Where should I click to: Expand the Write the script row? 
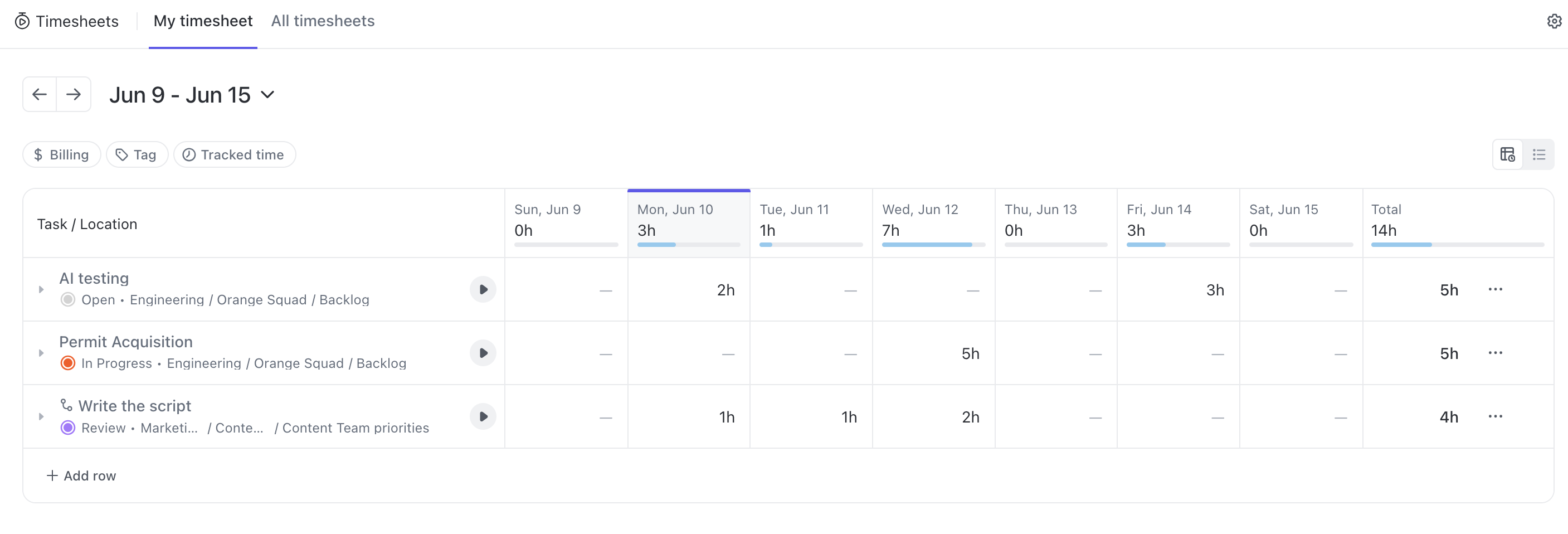pos(41,417)
